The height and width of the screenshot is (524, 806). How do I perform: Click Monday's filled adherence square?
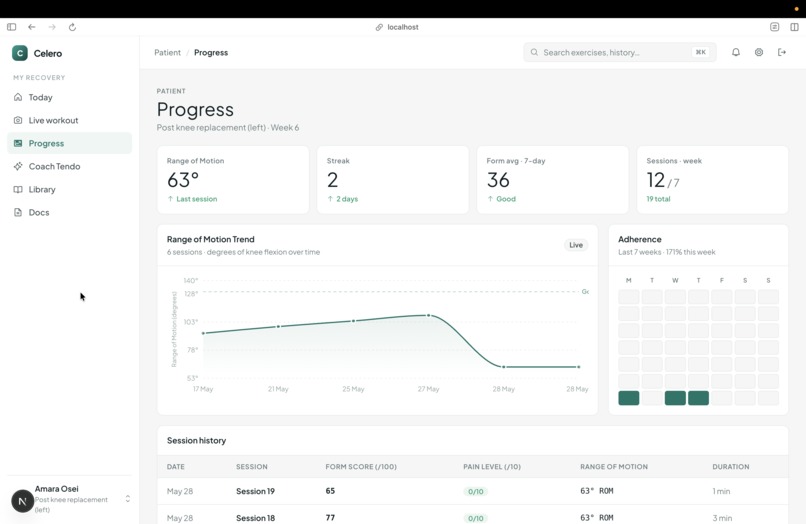tap(629, 398)
